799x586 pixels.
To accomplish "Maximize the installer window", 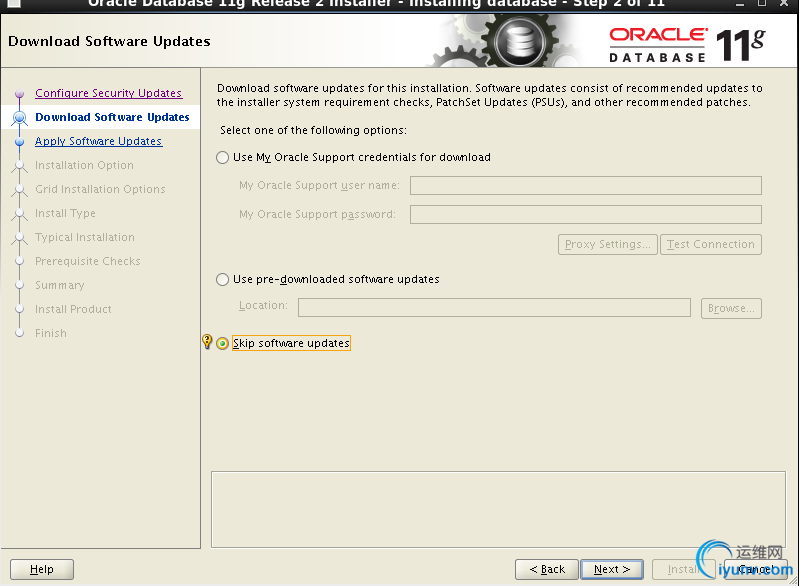I will [x=762, y=4].
